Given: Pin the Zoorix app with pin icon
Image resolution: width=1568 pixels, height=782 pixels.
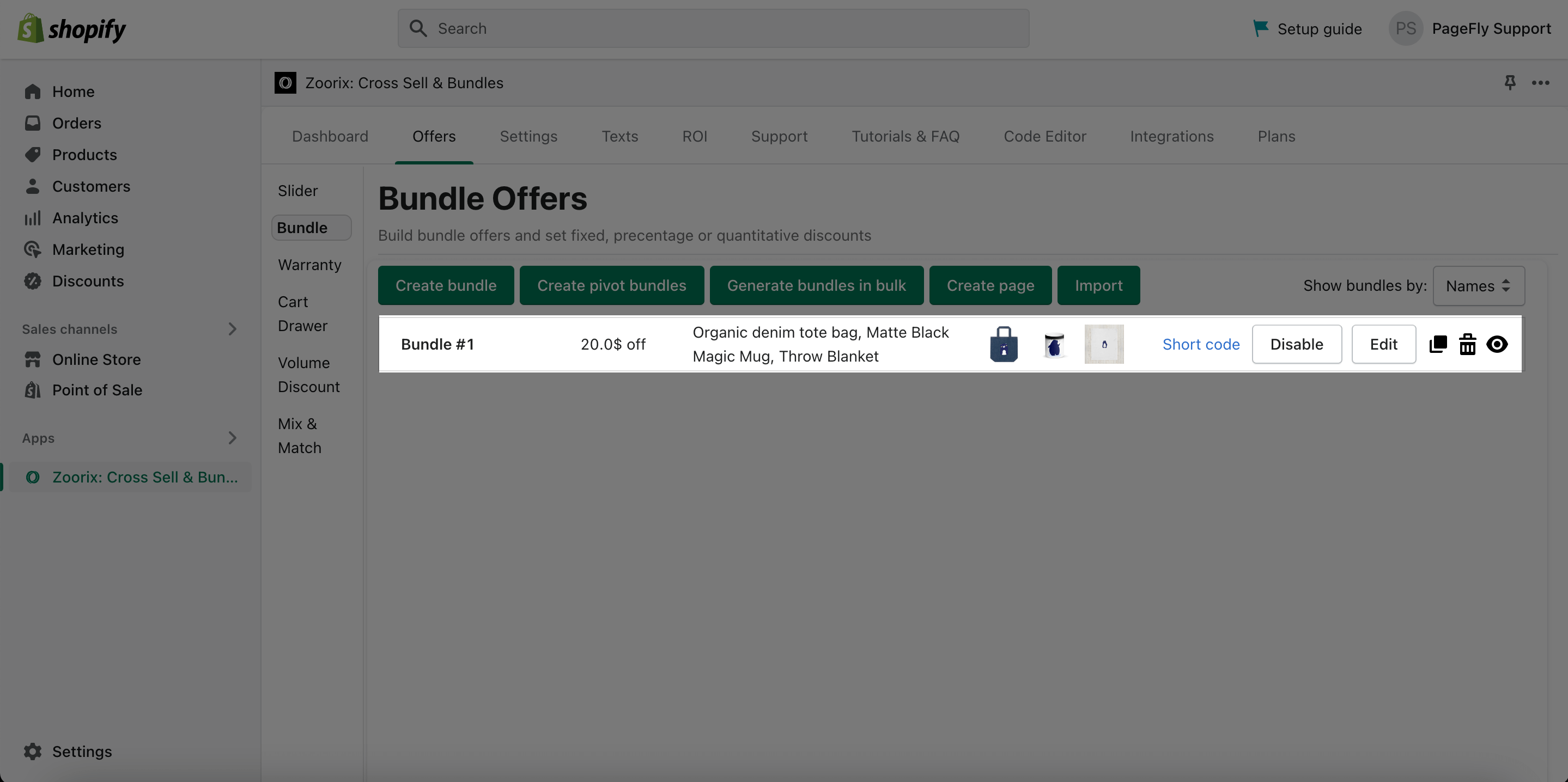Looking at the screenshot, I should [x=1510, y=83].
